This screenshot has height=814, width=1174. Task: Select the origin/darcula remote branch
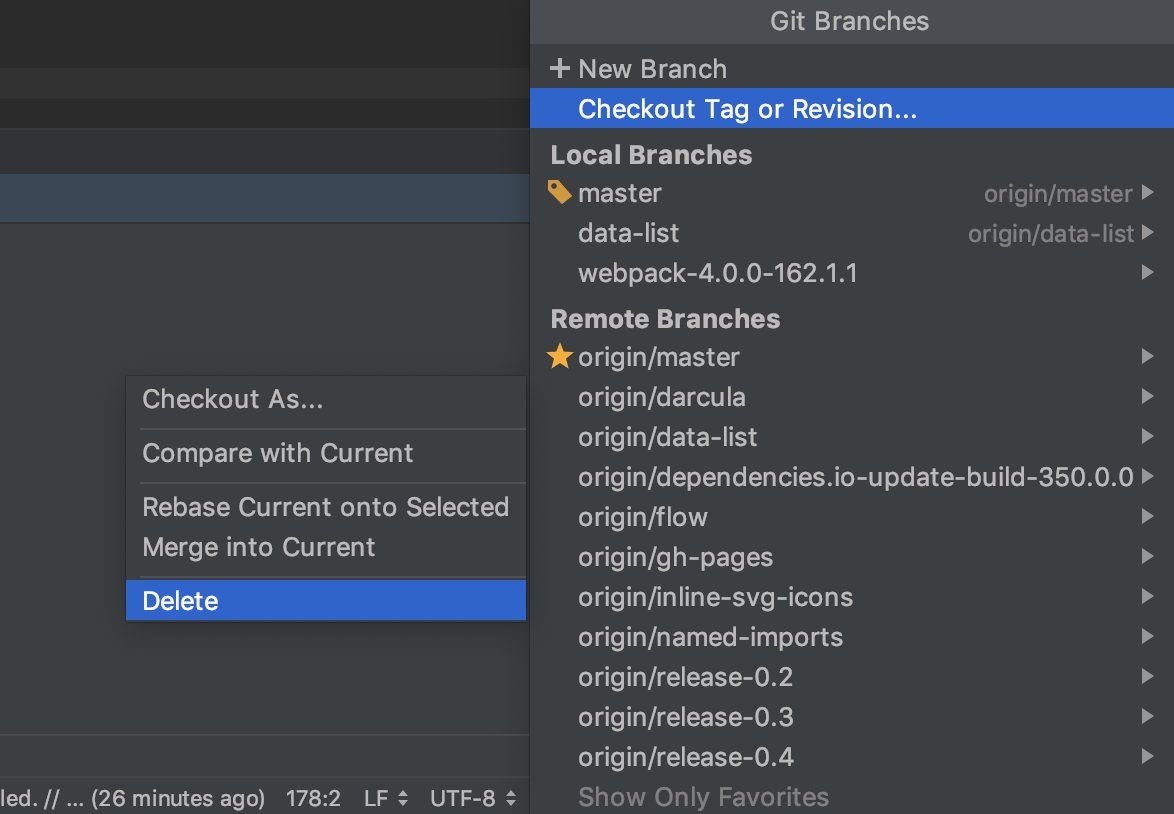click(661, 397)
